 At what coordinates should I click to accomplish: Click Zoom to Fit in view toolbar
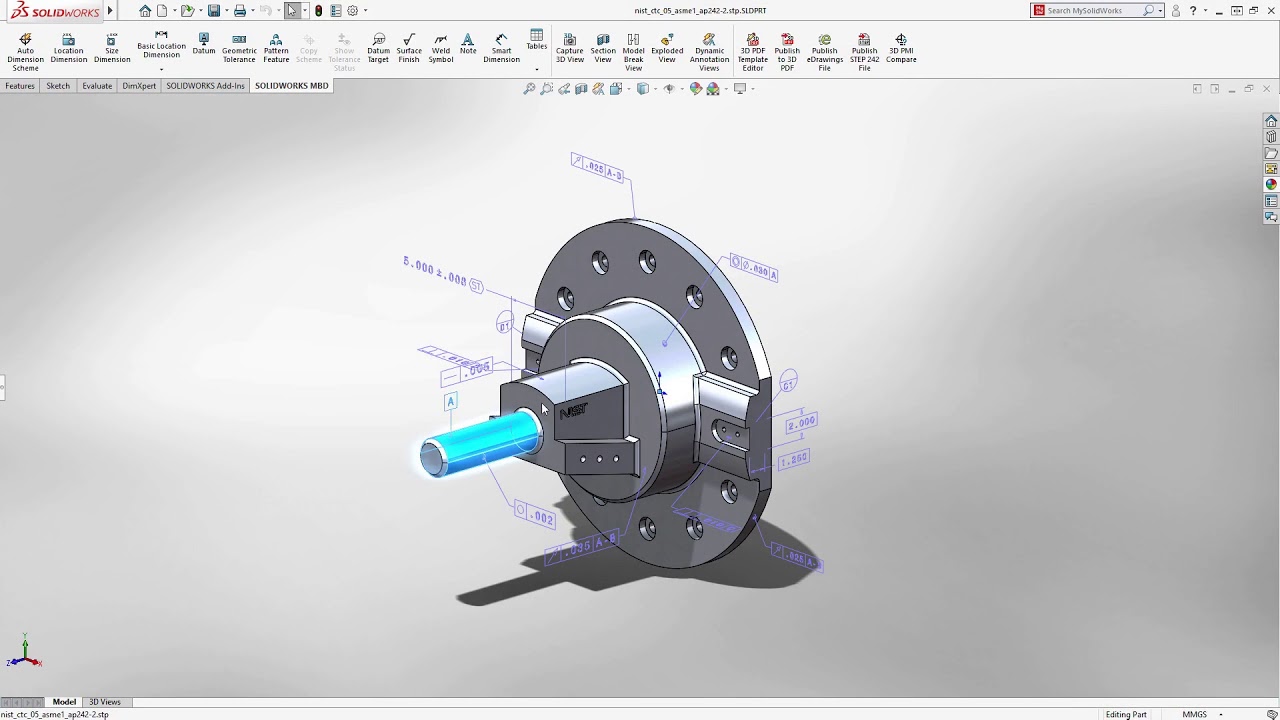pos(529,89)
